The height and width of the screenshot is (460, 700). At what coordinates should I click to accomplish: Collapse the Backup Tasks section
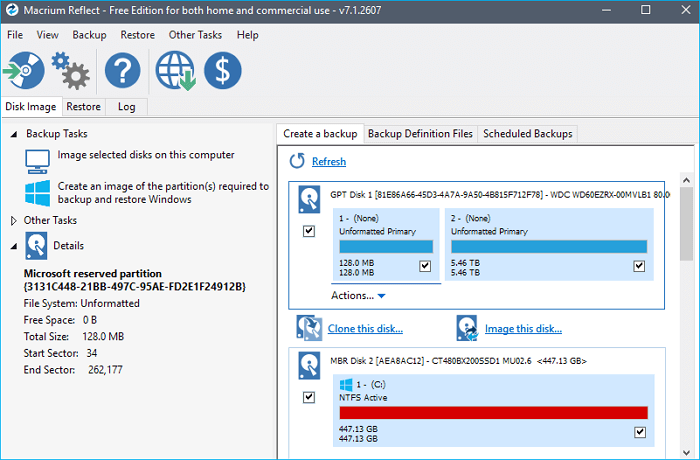point(14,133)
